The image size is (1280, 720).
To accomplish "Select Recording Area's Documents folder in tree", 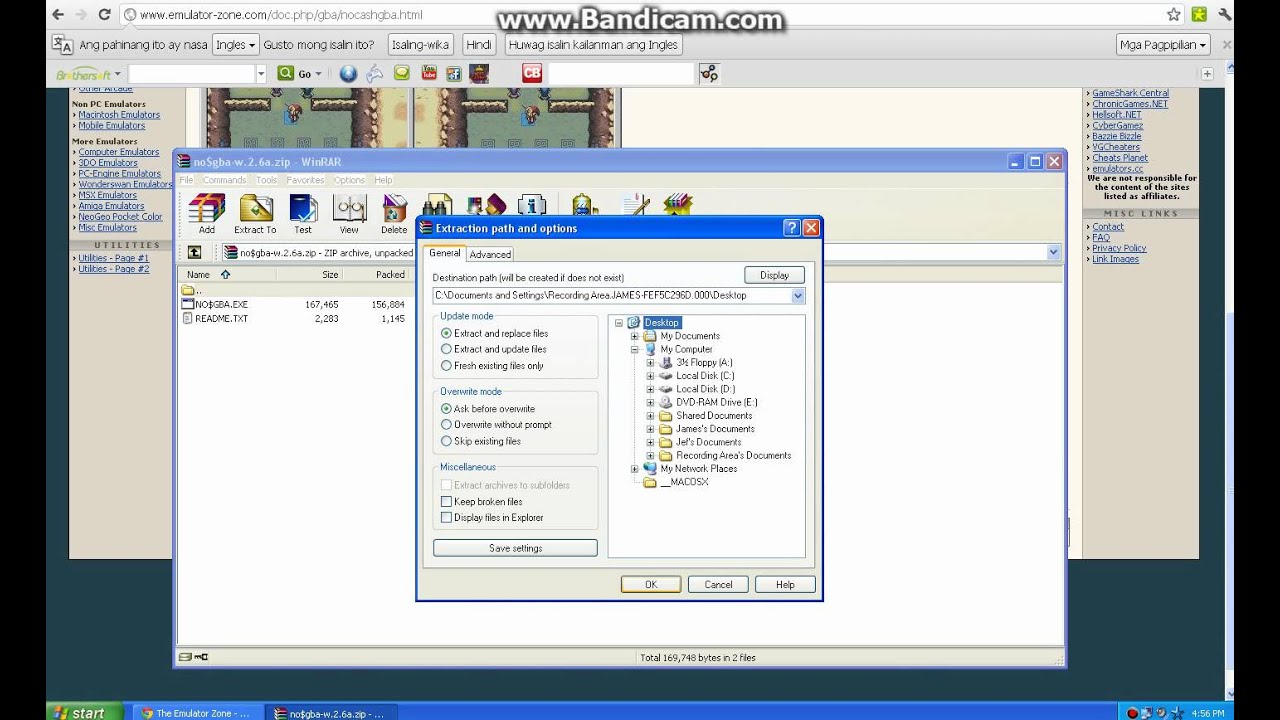I will tap(733, 455).
